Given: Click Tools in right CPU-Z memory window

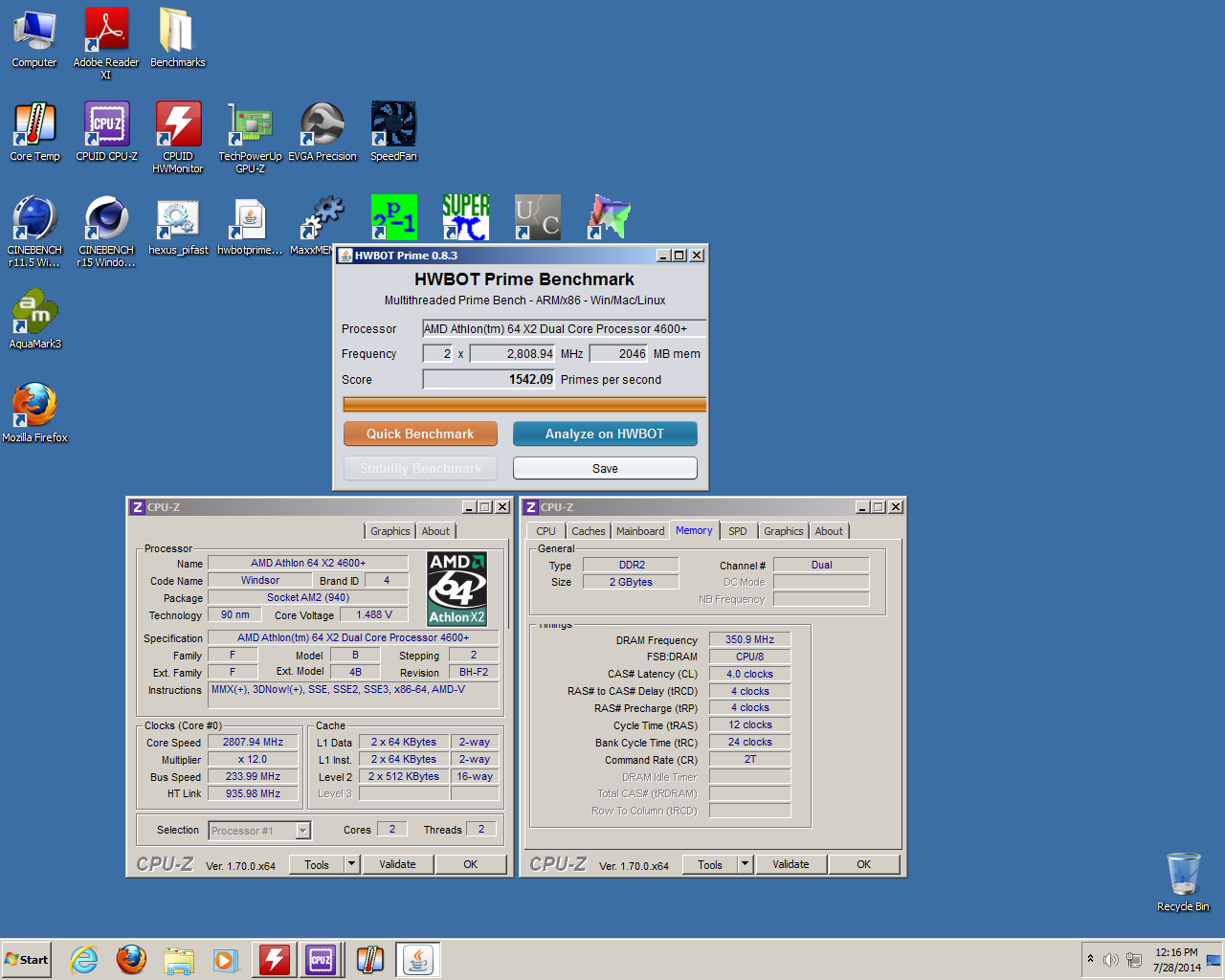Looking at the screenshot, I should (710, 864).
